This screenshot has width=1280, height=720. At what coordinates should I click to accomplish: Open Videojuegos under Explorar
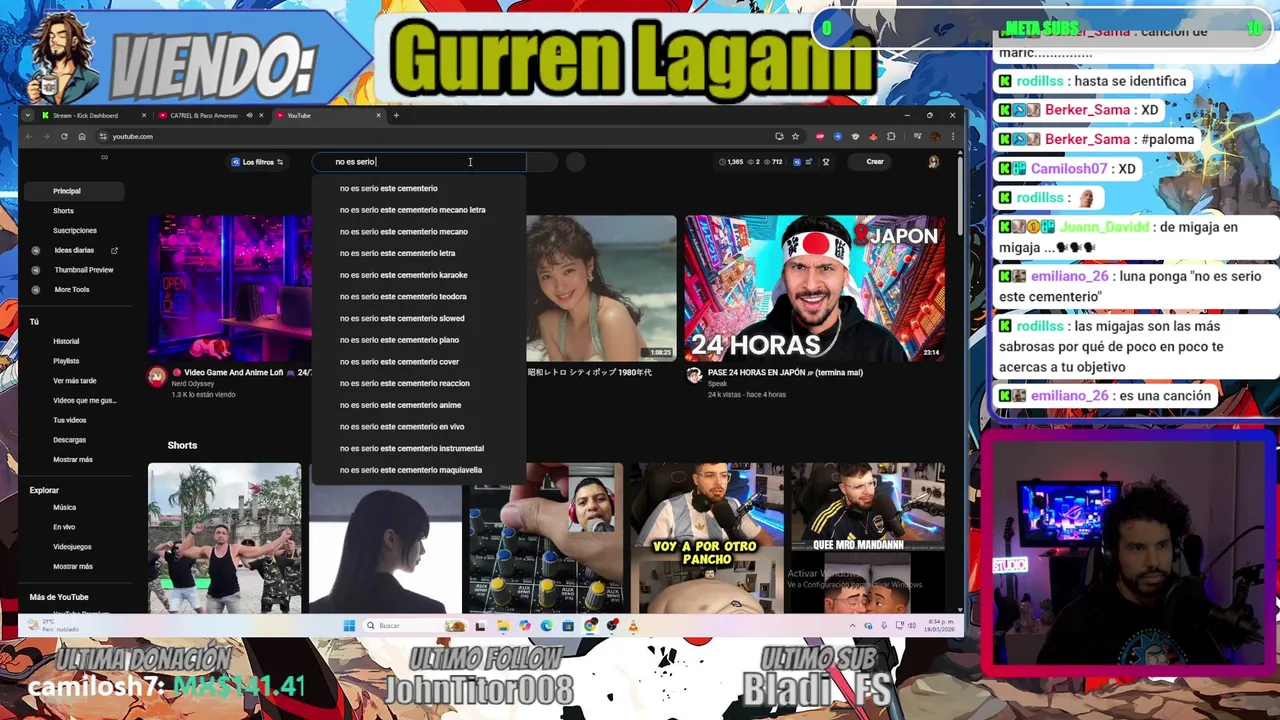(x=75, y=547)
